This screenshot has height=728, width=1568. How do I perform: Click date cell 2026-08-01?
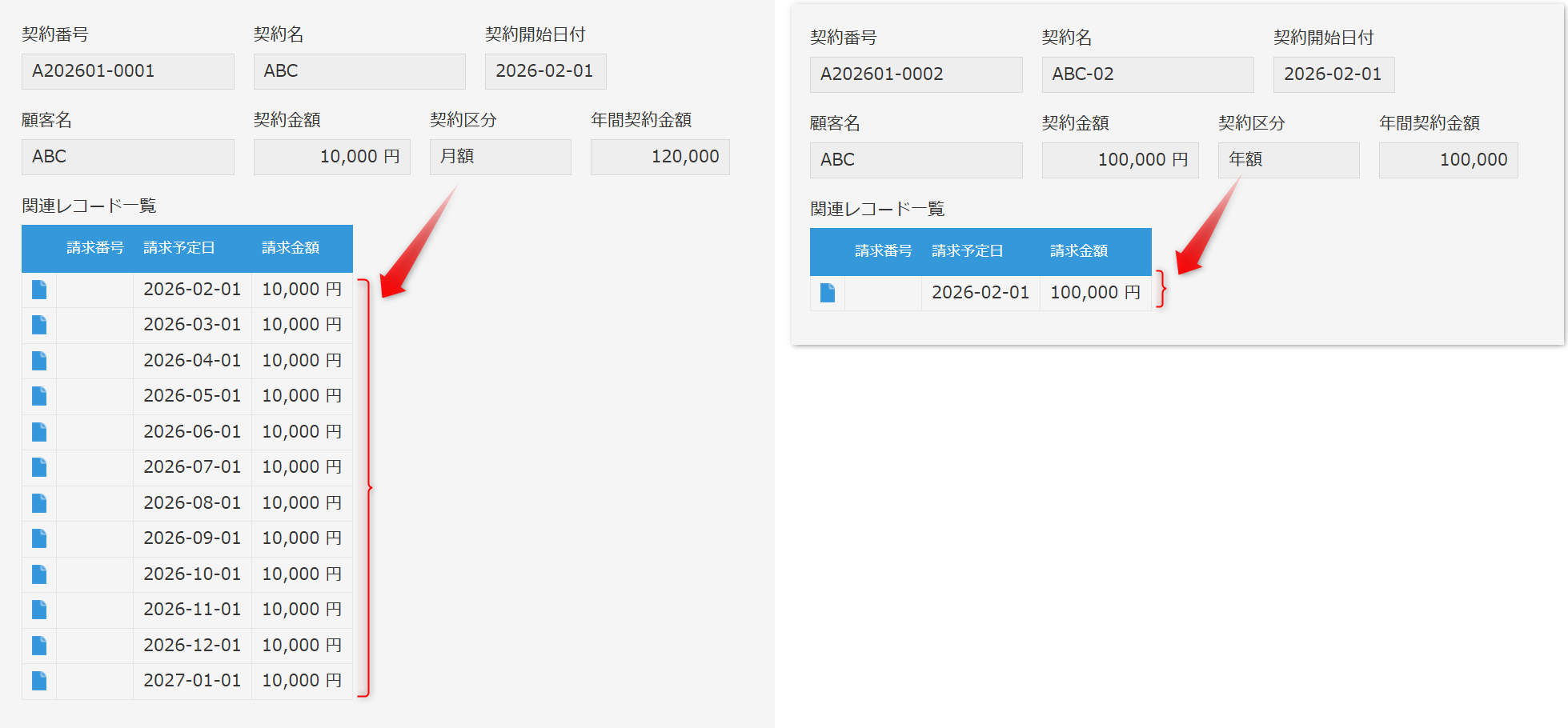pyautogui.click(x=193, y=503)
